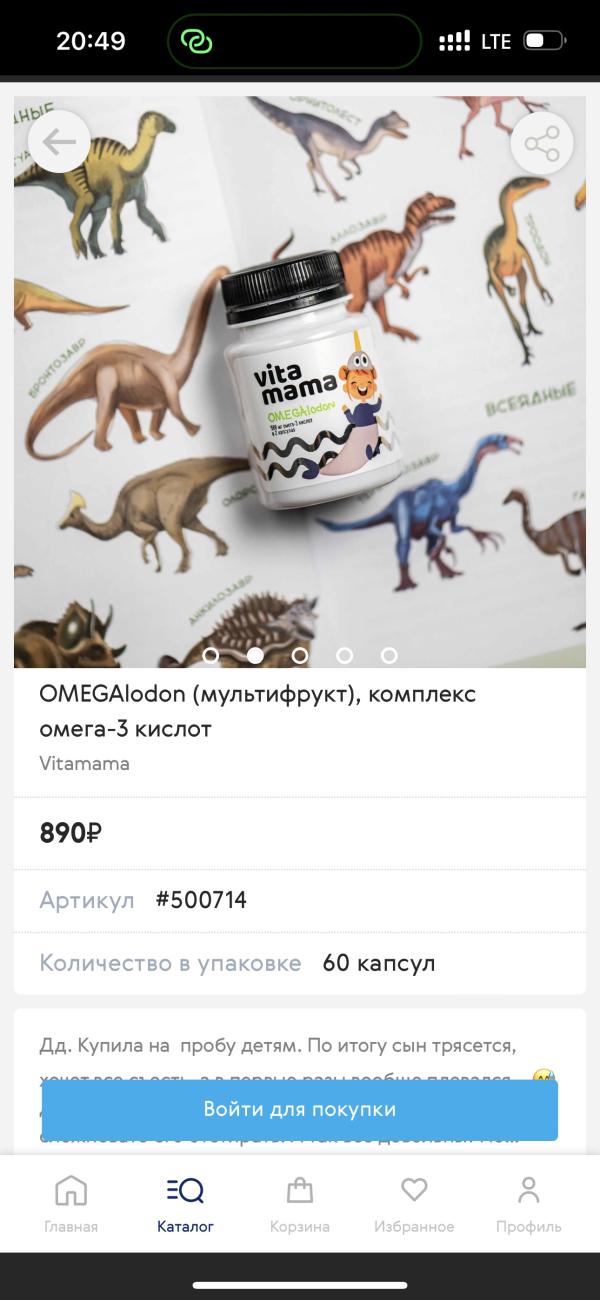Tap article number #500714
The image size is (600, 1300).
point(201,900)
